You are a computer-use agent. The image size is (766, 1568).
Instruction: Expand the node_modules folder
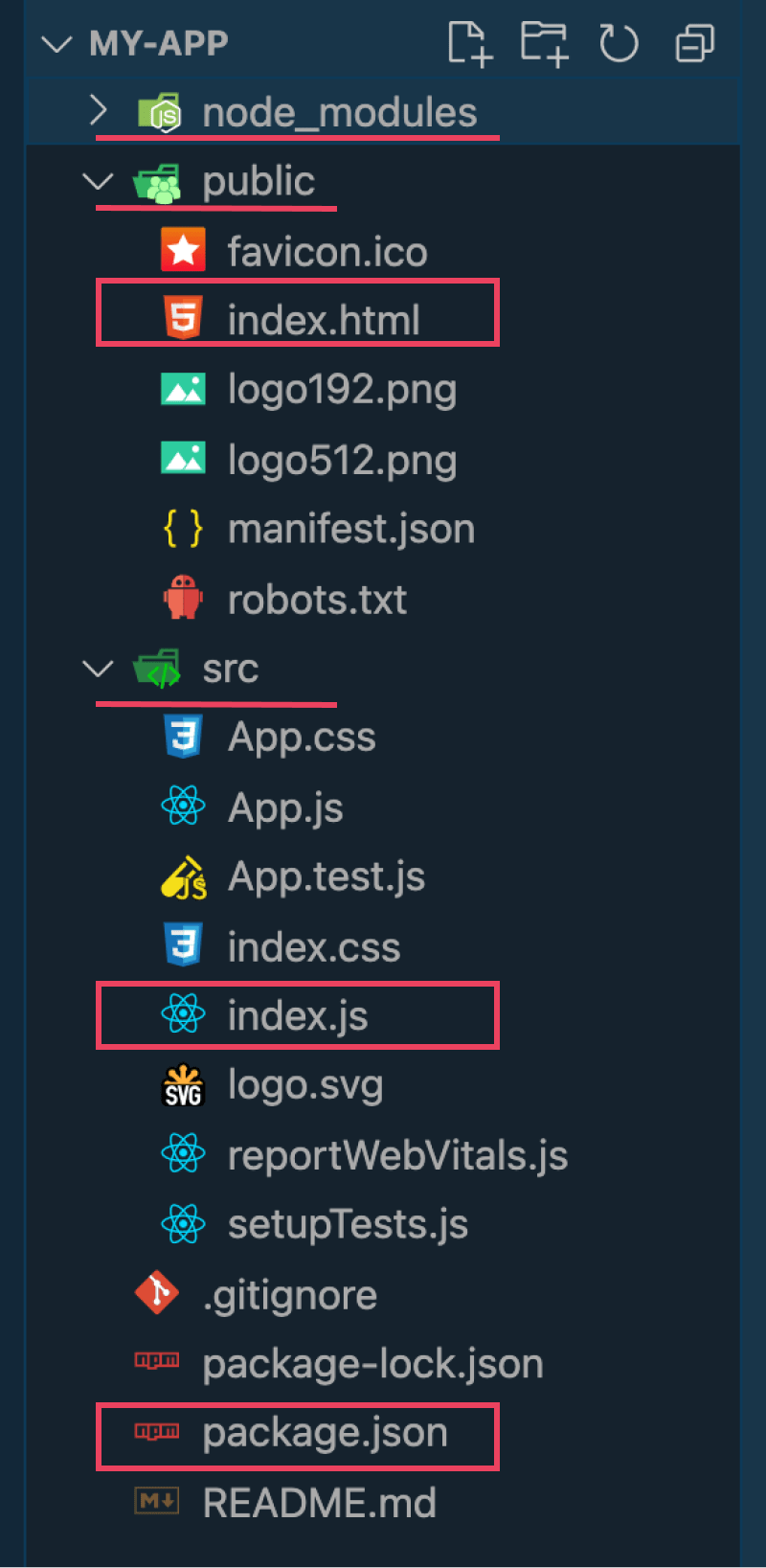pyautogui.click(x=99, y=111)
